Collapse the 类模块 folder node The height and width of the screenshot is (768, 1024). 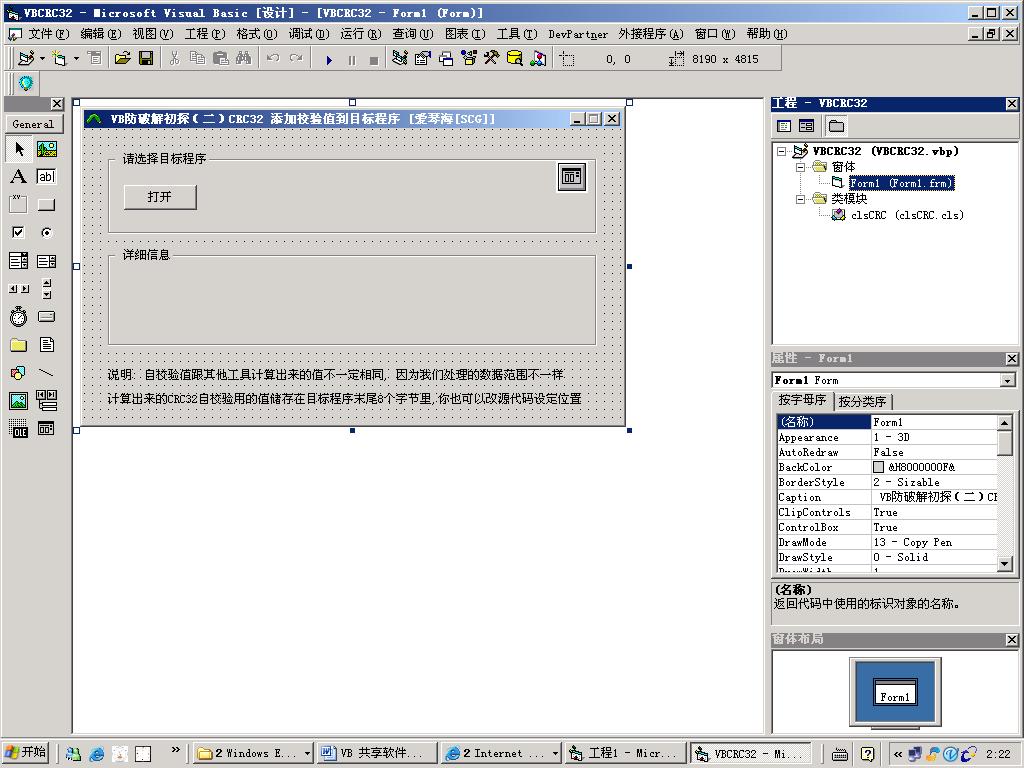[800, 199]
